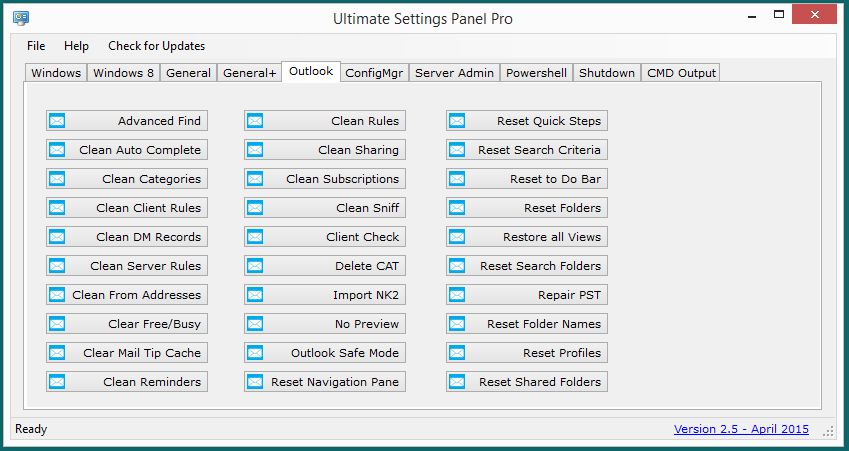Viewport: 849px width, 451px height.
Task: Switch to the ConfigMgr tab
Action: coord(374,73)
